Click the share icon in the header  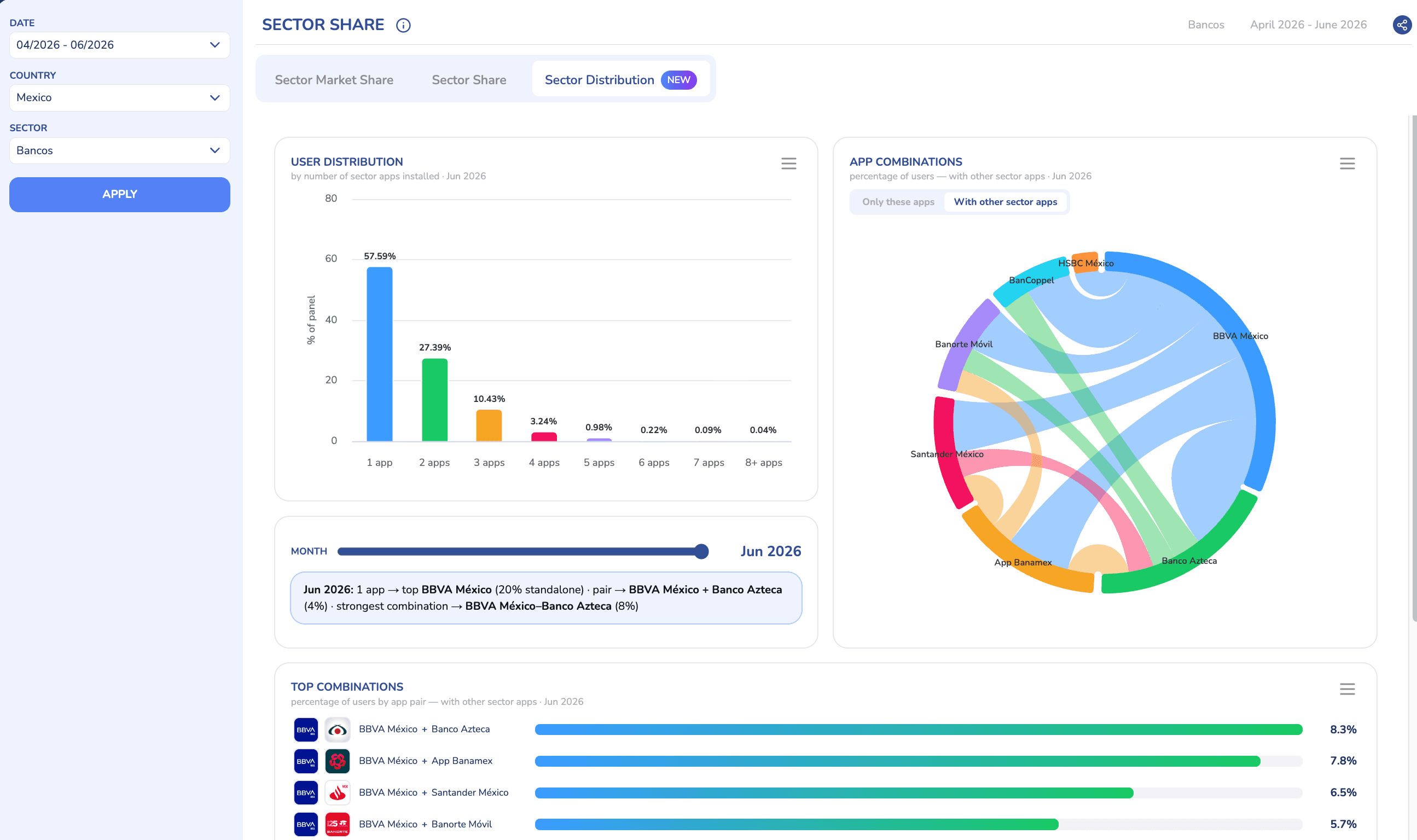pyautogui.click(x=1402, y=25)
